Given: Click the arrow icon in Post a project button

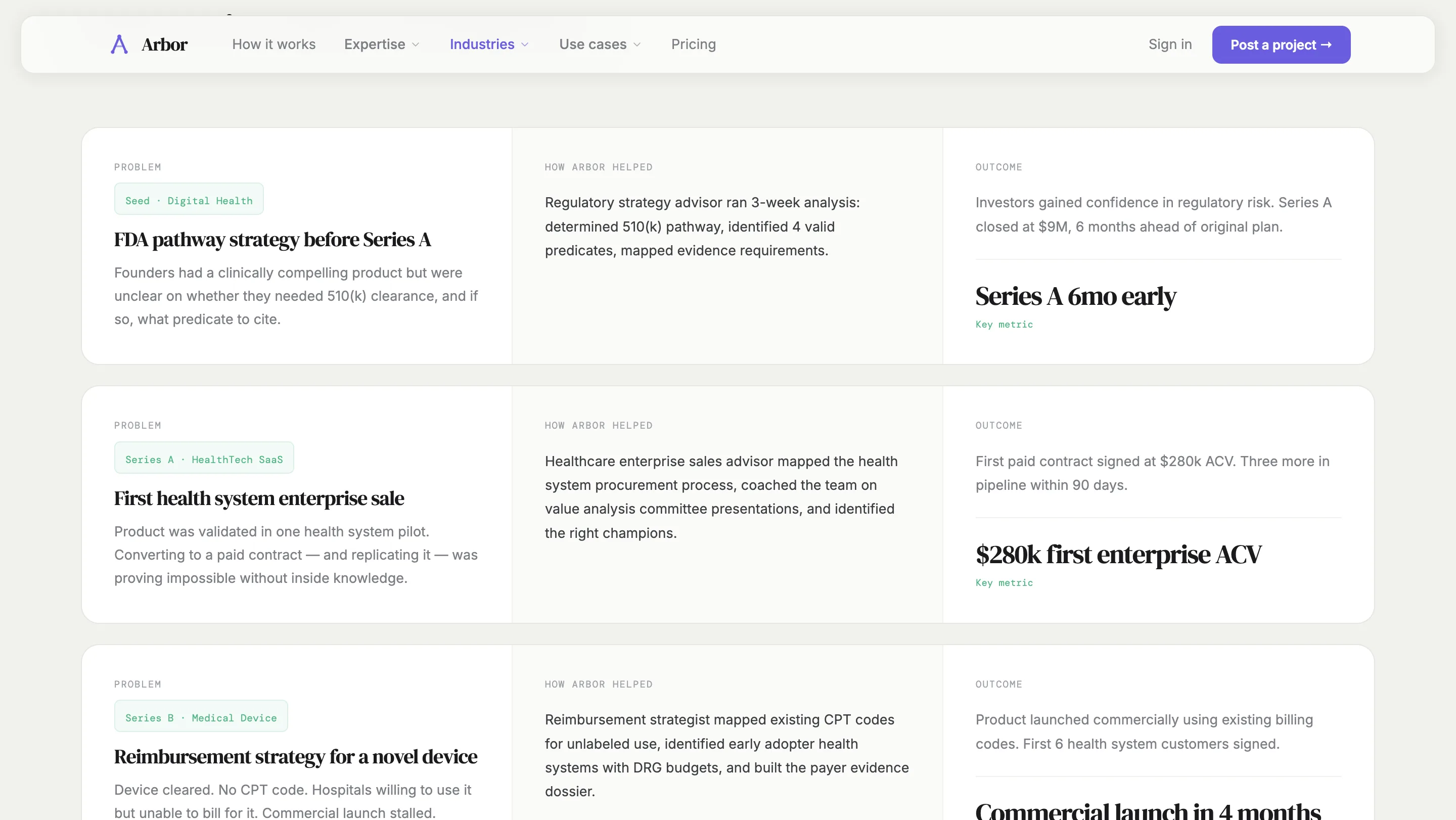Looking at the screenshot, I should (x=1328, y=44).
